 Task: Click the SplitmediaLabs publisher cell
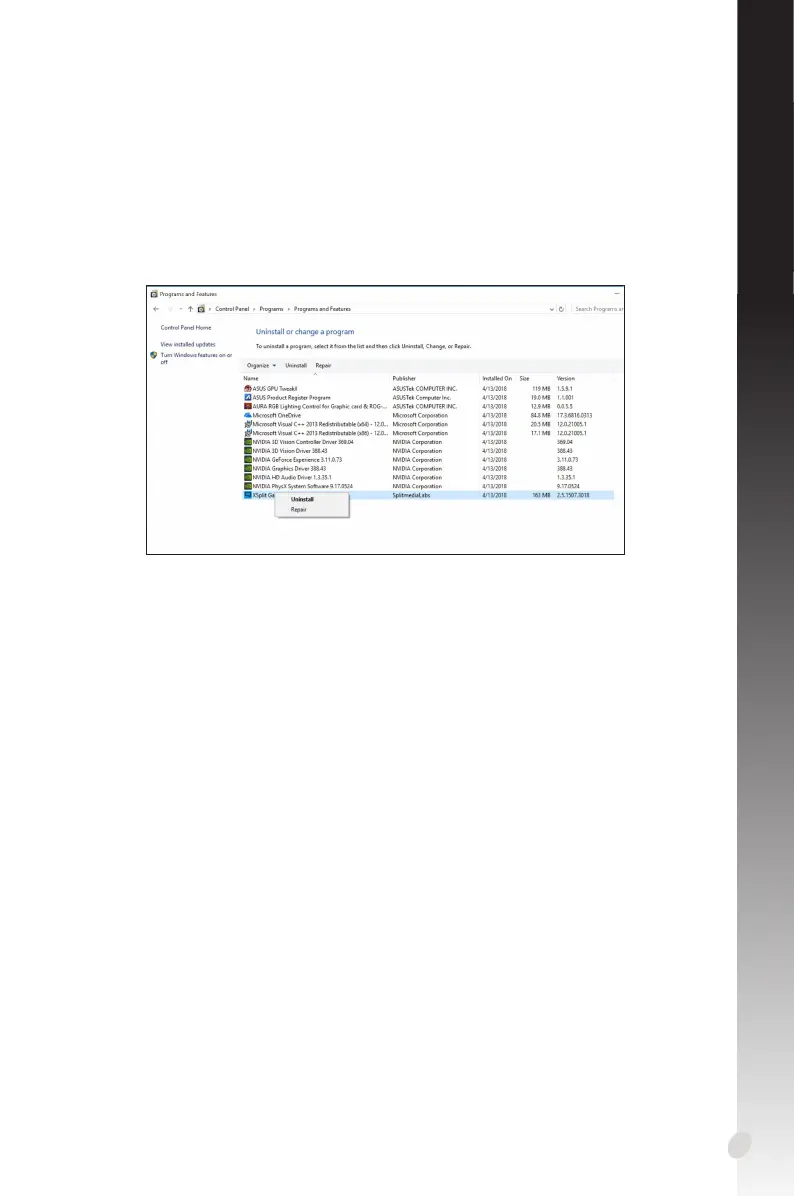click(412, 495)
